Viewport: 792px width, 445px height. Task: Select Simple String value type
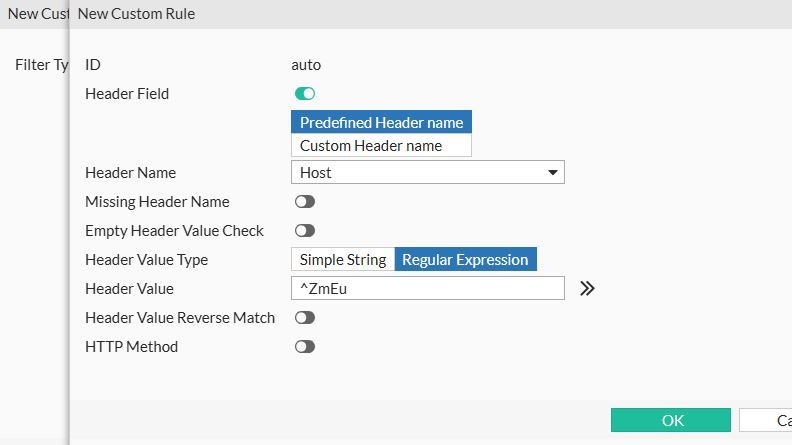(343, 260)
